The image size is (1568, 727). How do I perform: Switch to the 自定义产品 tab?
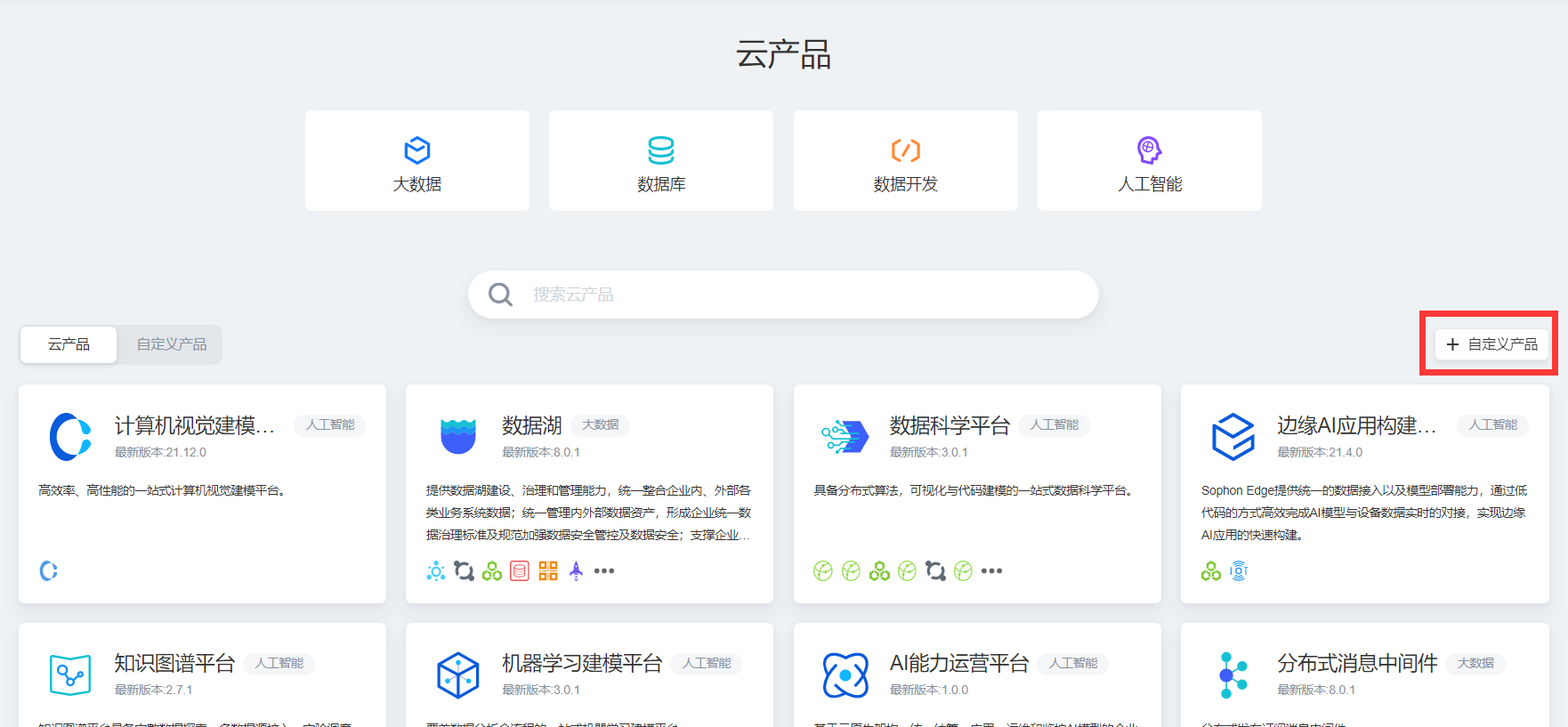click(171, 344)
